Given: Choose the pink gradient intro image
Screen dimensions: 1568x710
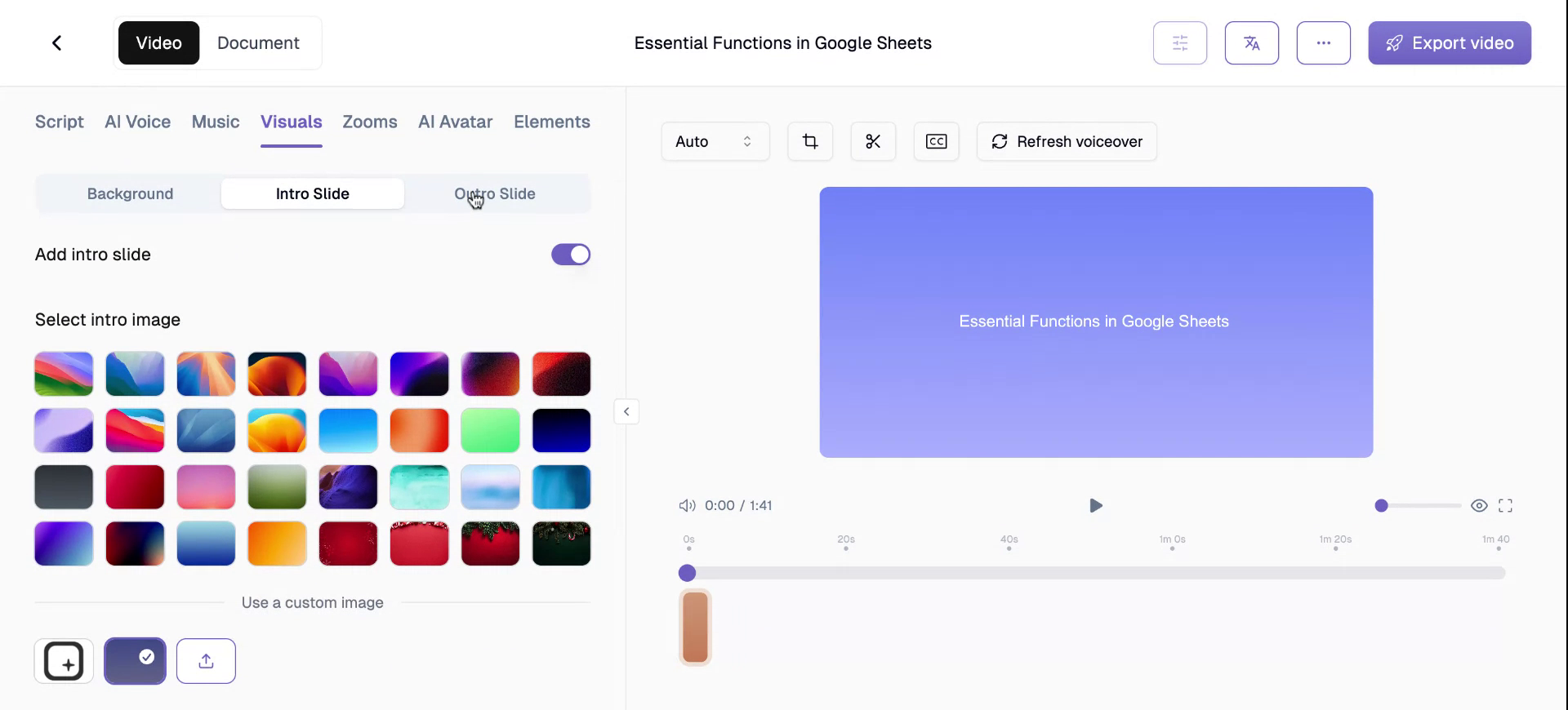Looking at the screenshot, I should (206, 487).
